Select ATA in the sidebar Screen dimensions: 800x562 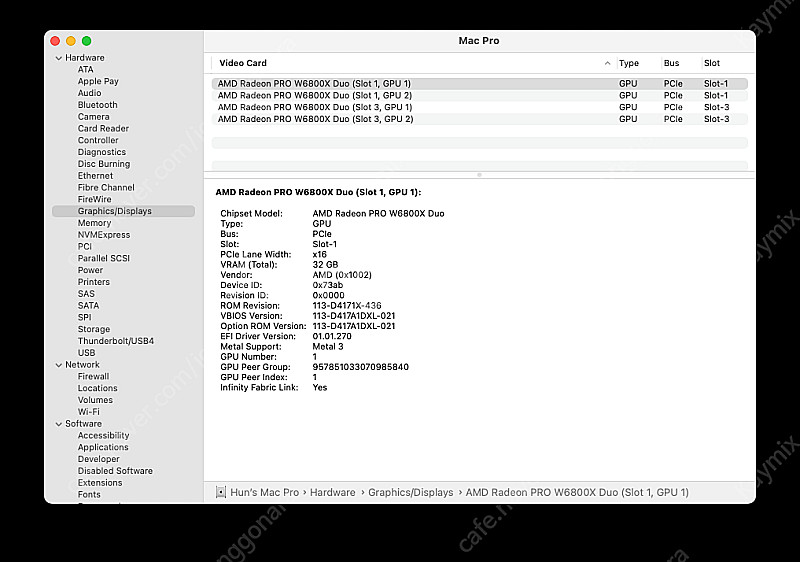[85, 69]
